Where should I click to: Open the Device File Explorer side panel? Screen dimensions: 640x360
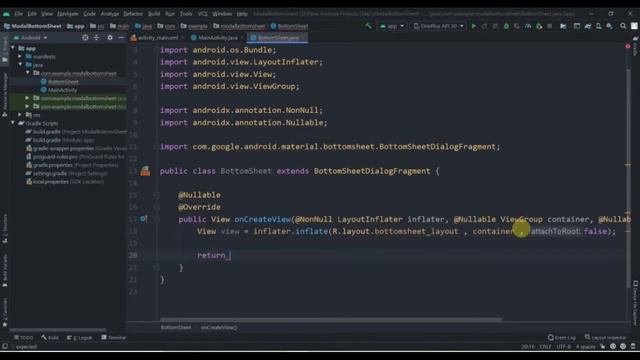(x=636, y=302)
